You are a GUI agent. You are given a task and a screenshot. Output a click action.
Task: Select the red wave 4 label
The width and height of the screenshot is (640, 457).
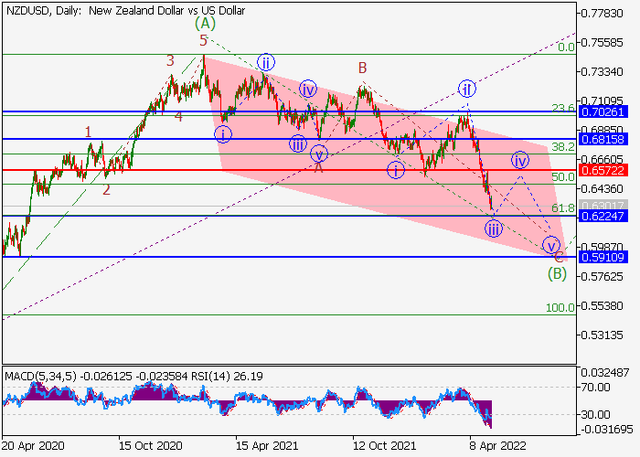point(179,116)
